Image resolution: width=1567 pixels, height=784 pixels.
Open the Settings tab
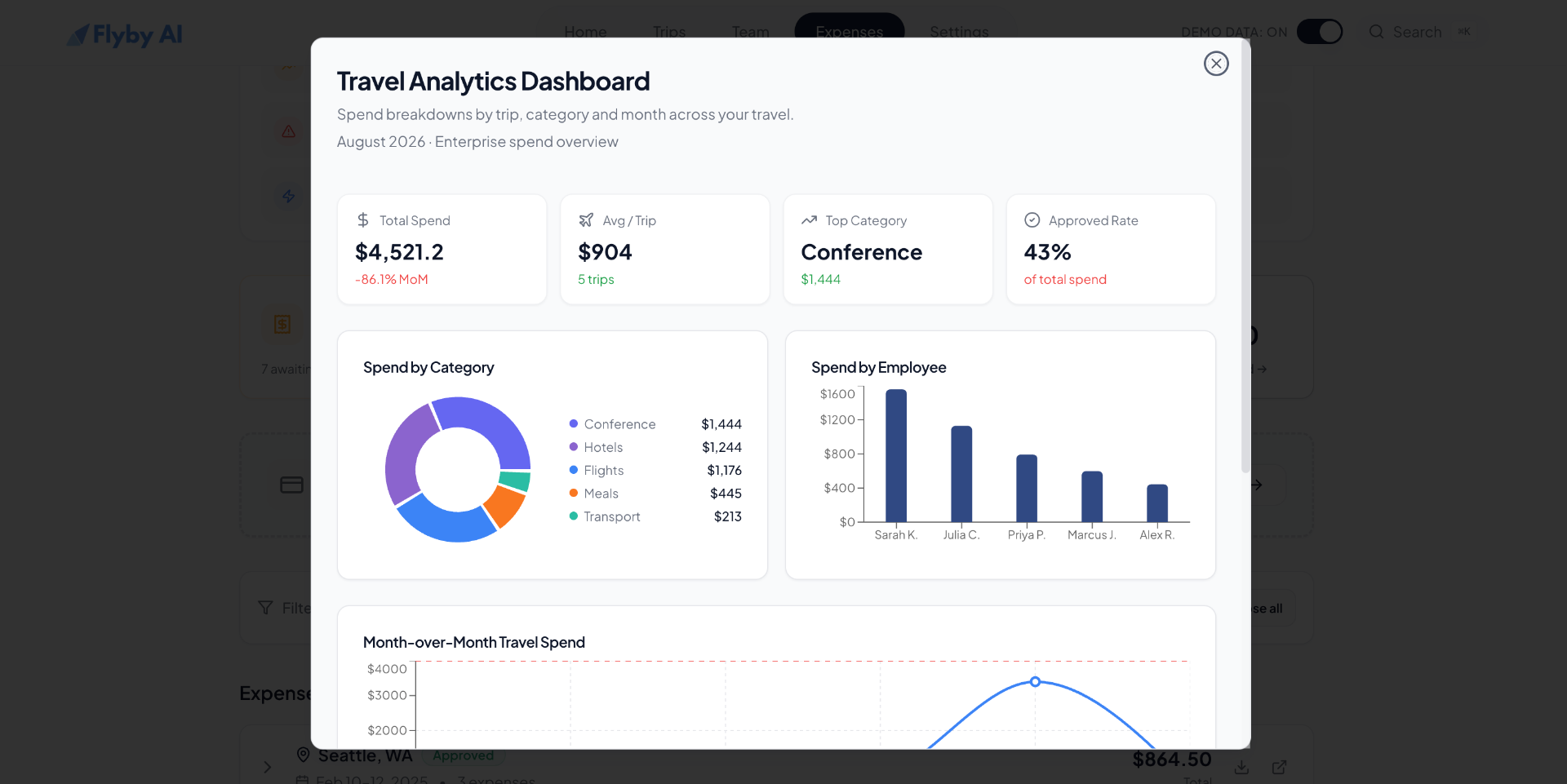[x=959, y=32]
